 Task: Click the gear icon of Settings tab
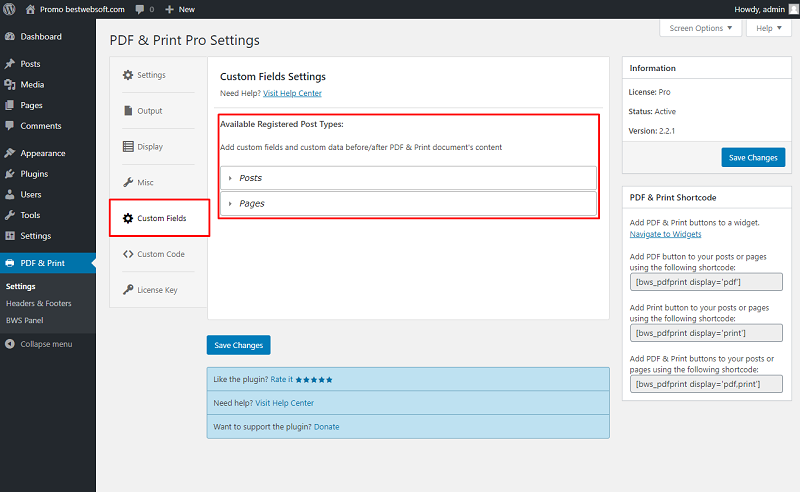(x=128, y=75)
